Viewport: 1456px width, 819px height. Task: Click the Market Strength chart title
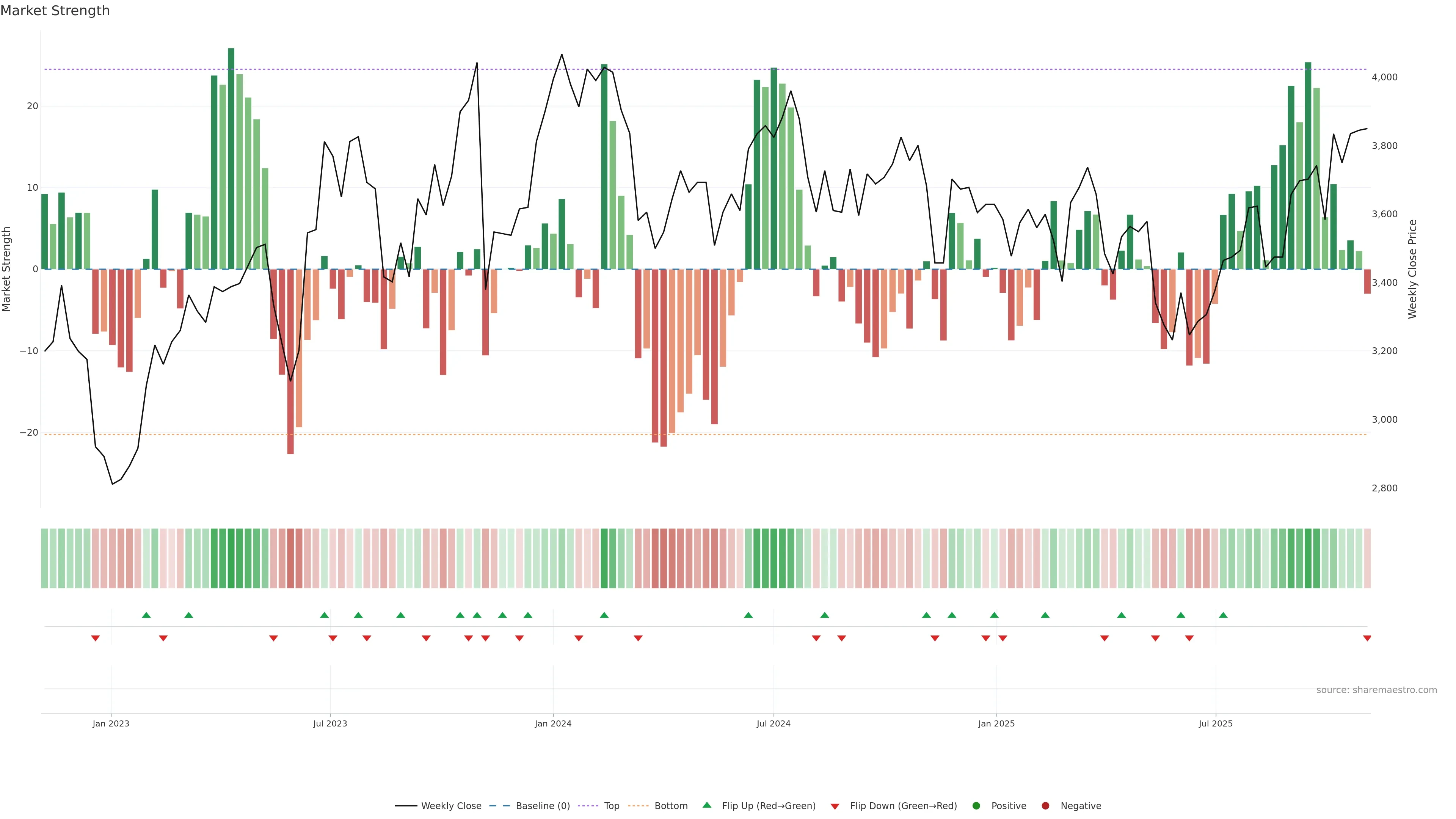pyautogui.click(x=55, y=11)
